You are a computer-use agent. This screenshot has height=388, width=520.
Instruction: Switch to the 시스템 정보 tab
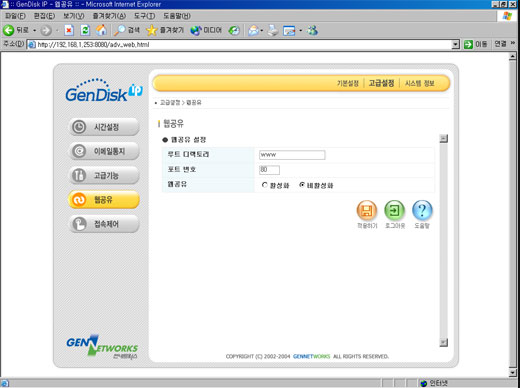[419, 83]
